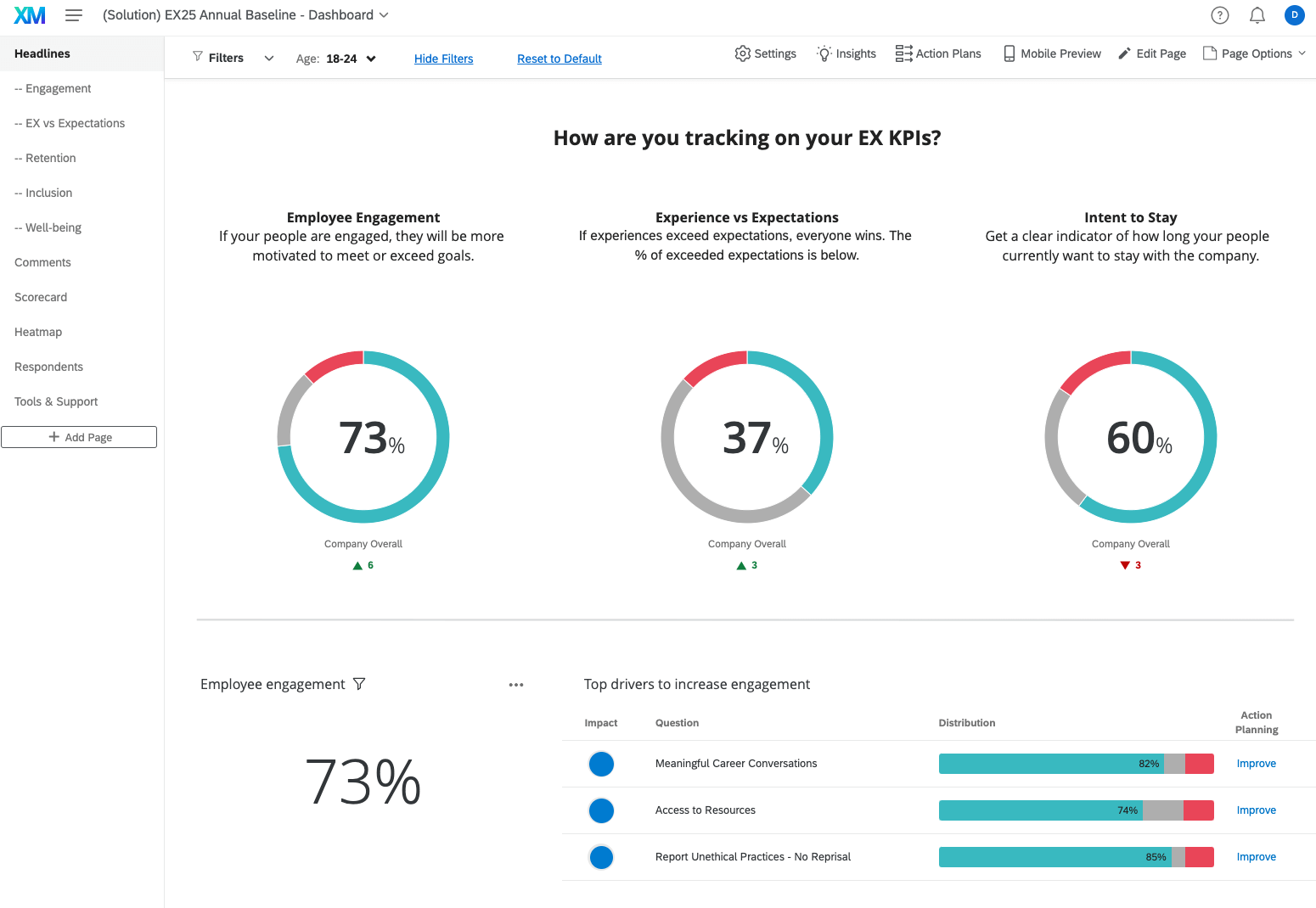Screen dimensions: 1316x908
Task: Click the 82% distribution bar
Action: (x=1053, y=763)
